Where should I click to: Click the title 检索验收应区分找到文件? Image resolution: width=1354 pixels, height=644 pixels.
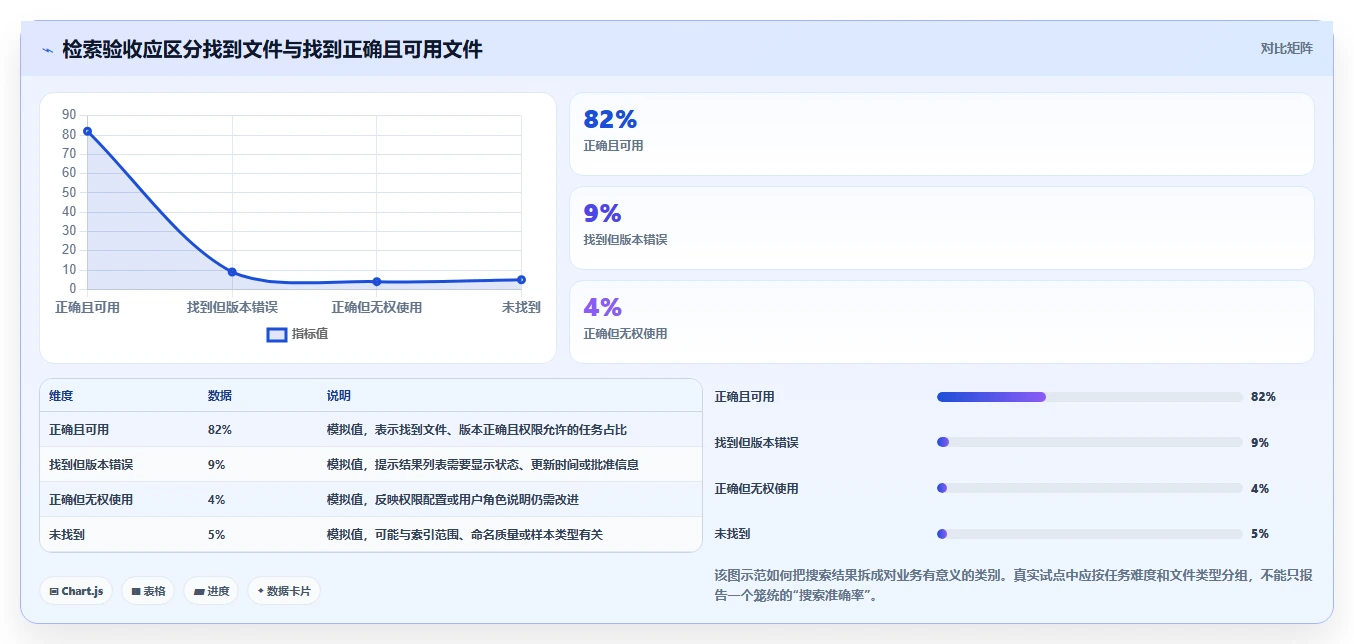click(272, 49)
